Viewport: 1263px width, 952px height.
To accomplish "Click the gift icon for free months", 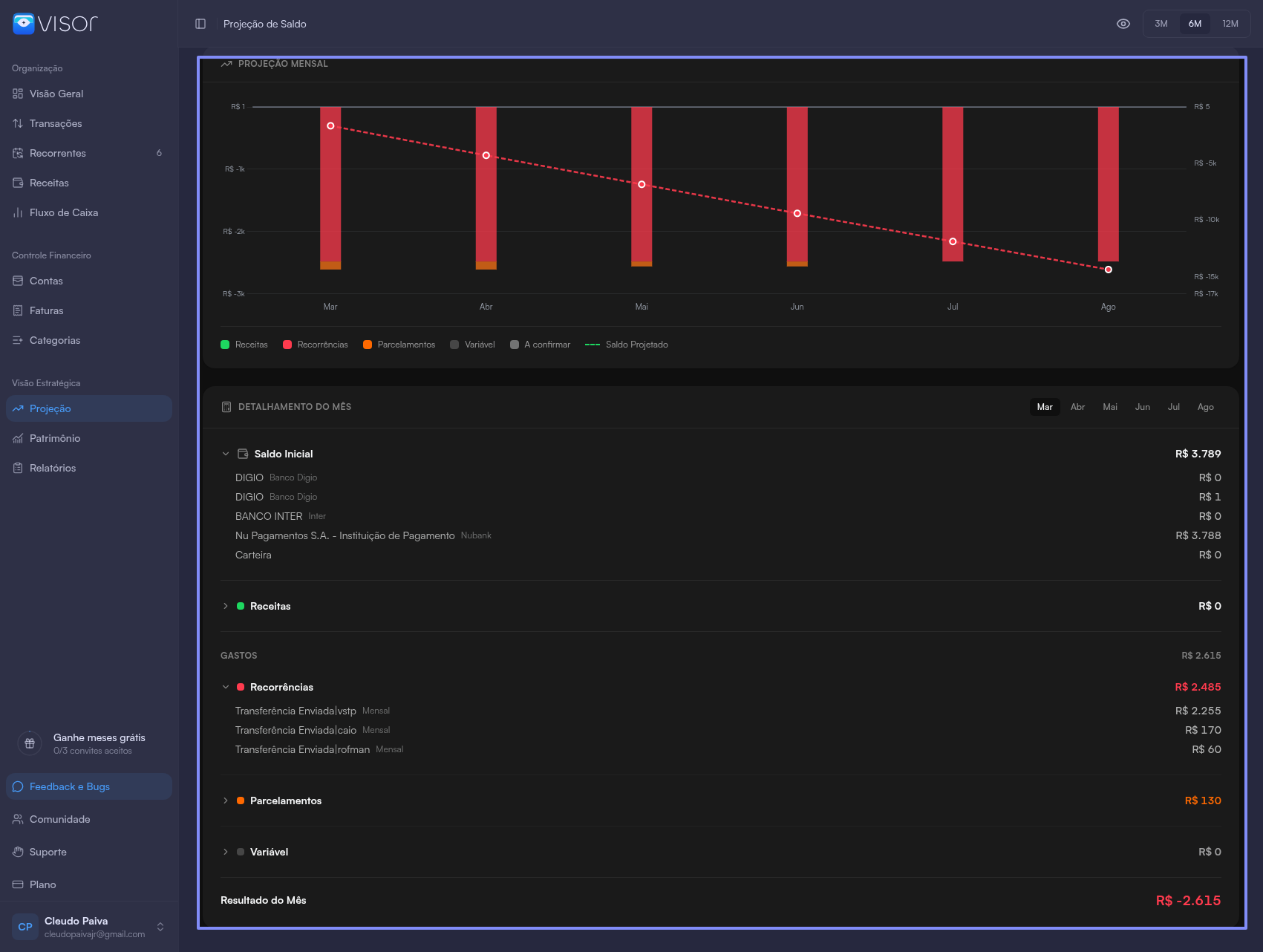I will coord(30,743).
